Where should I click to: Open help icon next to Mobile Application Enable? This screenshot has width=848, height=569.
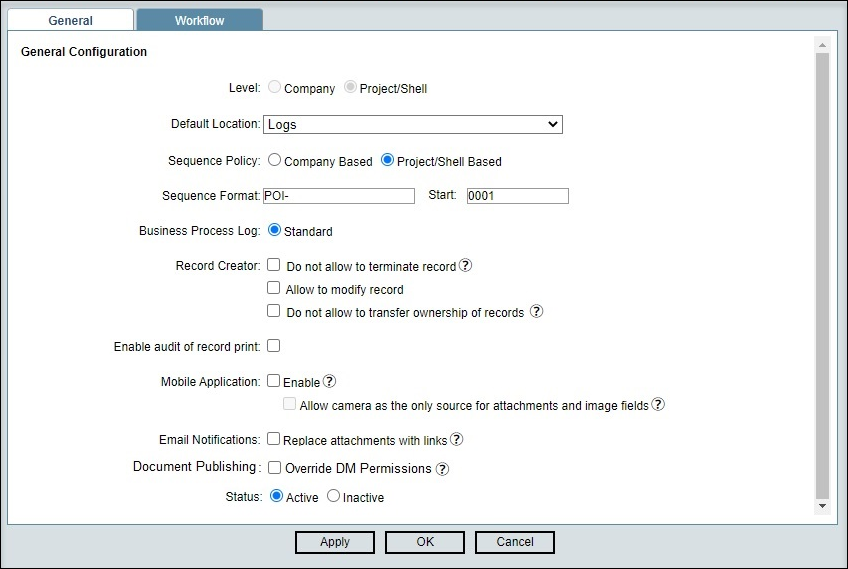329,381
